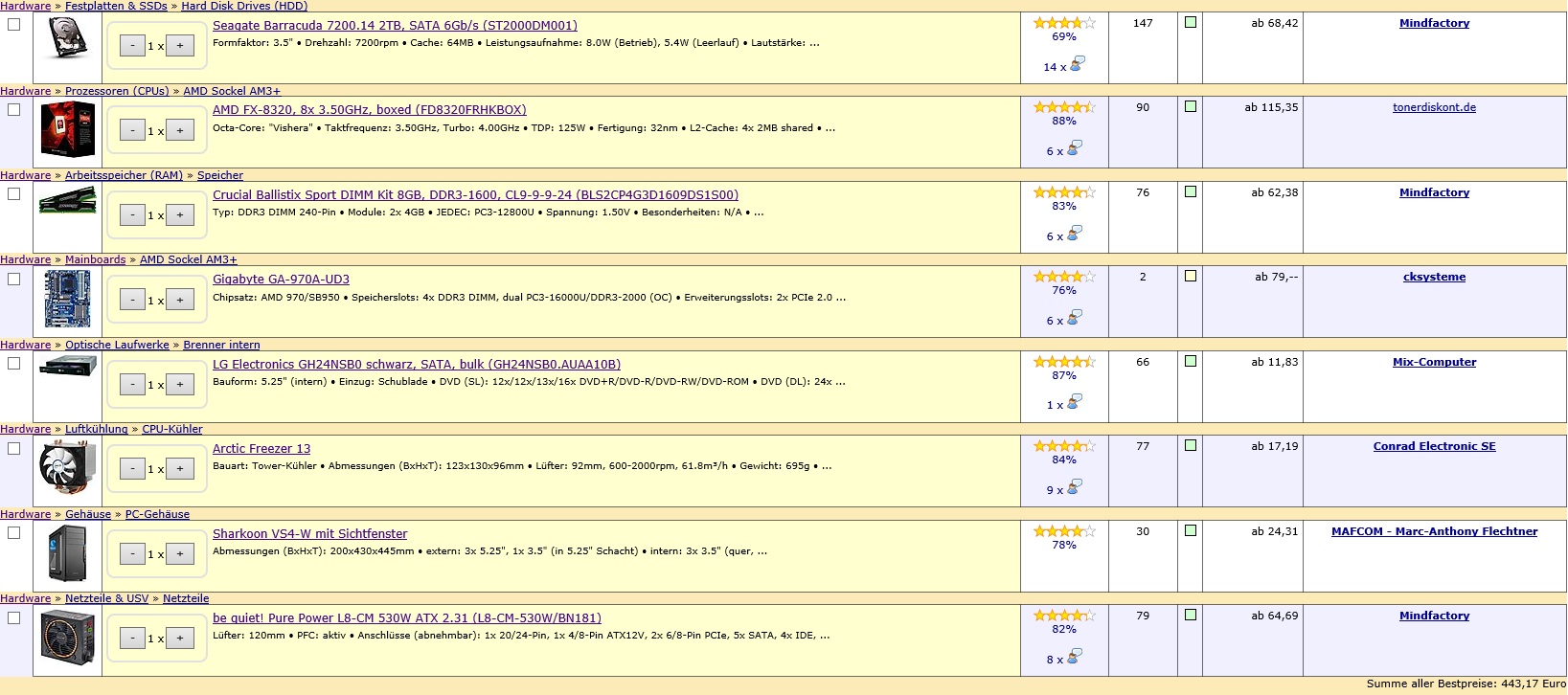Open Prozessoren (CPUs) breadcrumb category
1568x695 pixels.
[117, 91]
